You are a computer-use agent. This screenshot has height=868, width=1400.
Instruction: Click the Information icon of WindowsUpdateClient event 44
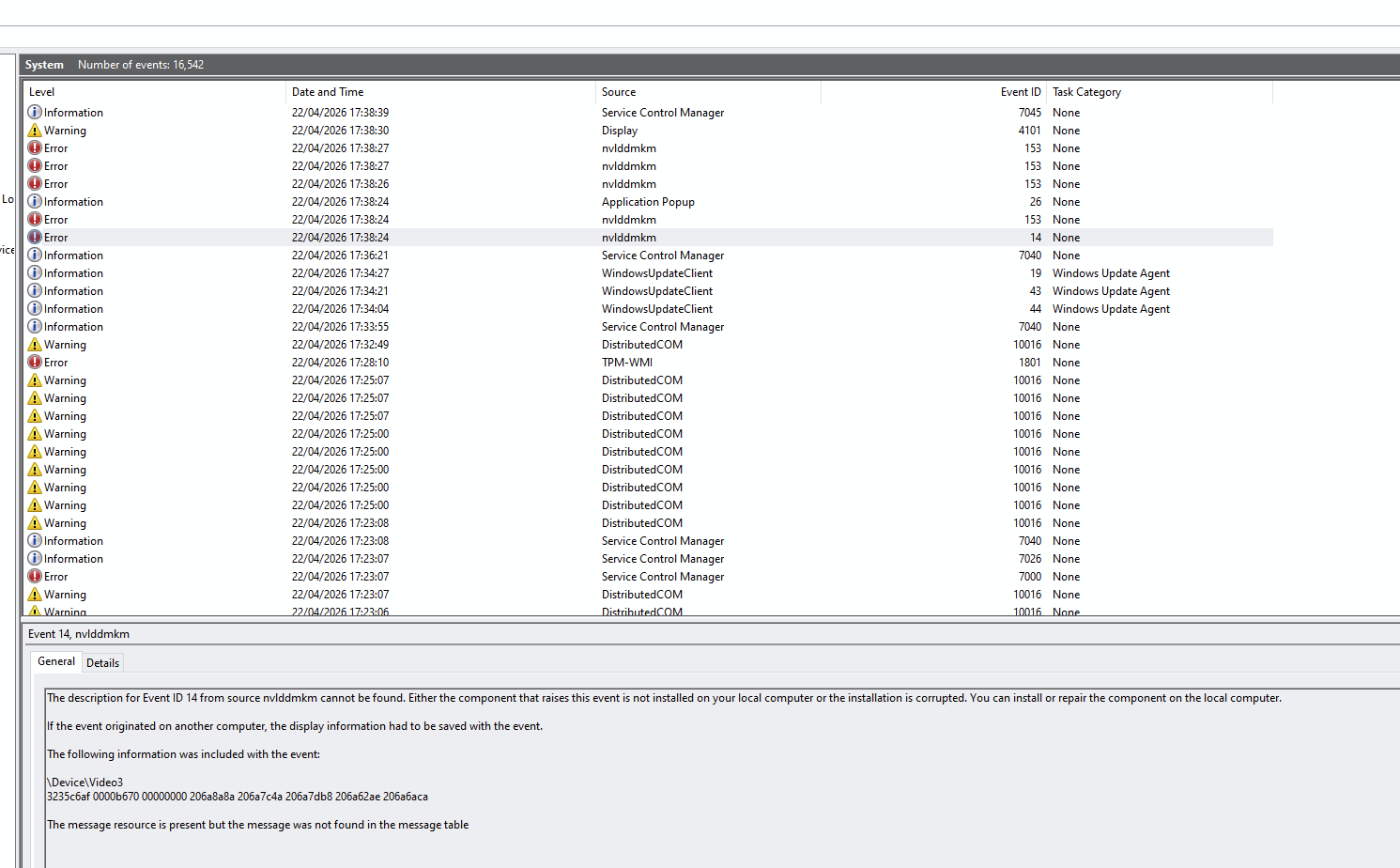[35, 308]
